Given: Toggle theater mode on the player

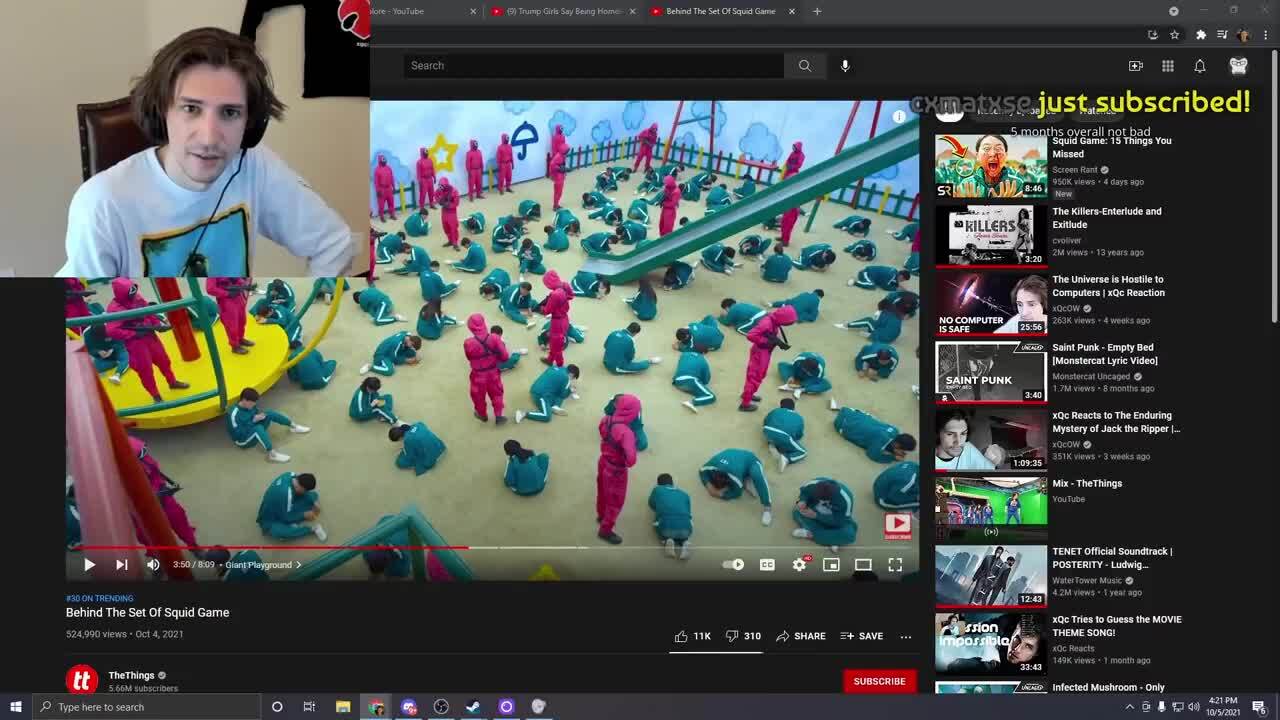Looking at the screenshot, I should (863, 565).
